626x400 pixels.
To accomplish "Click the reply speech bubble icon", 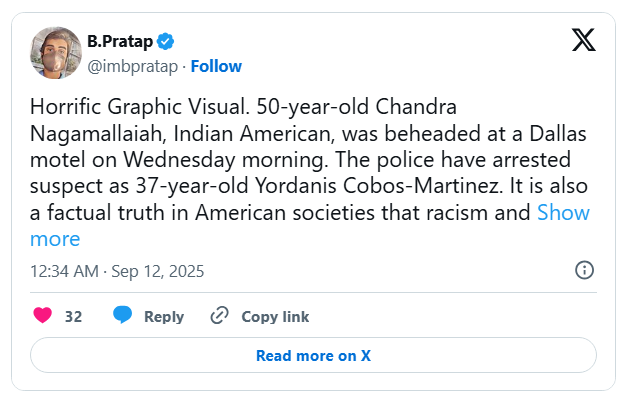I will (123, 316).
